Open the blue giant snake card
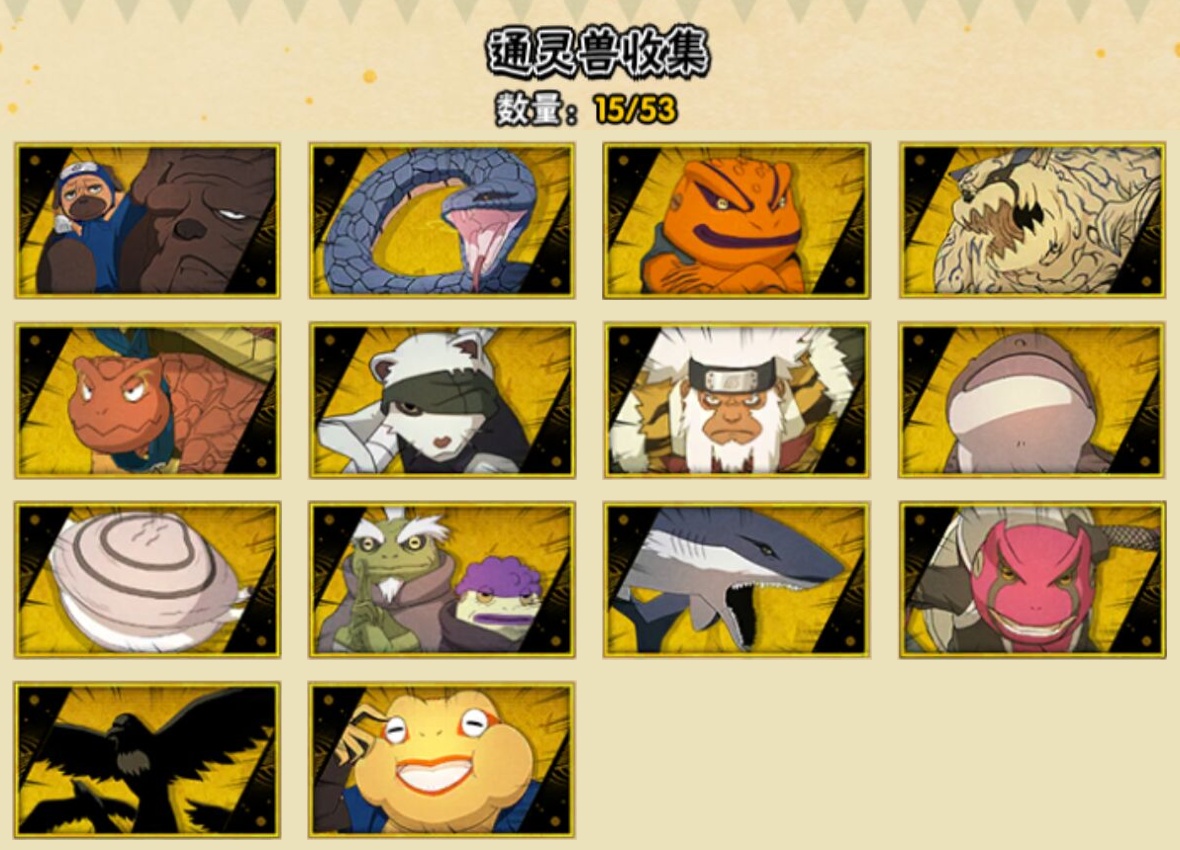 pos(442,221)
